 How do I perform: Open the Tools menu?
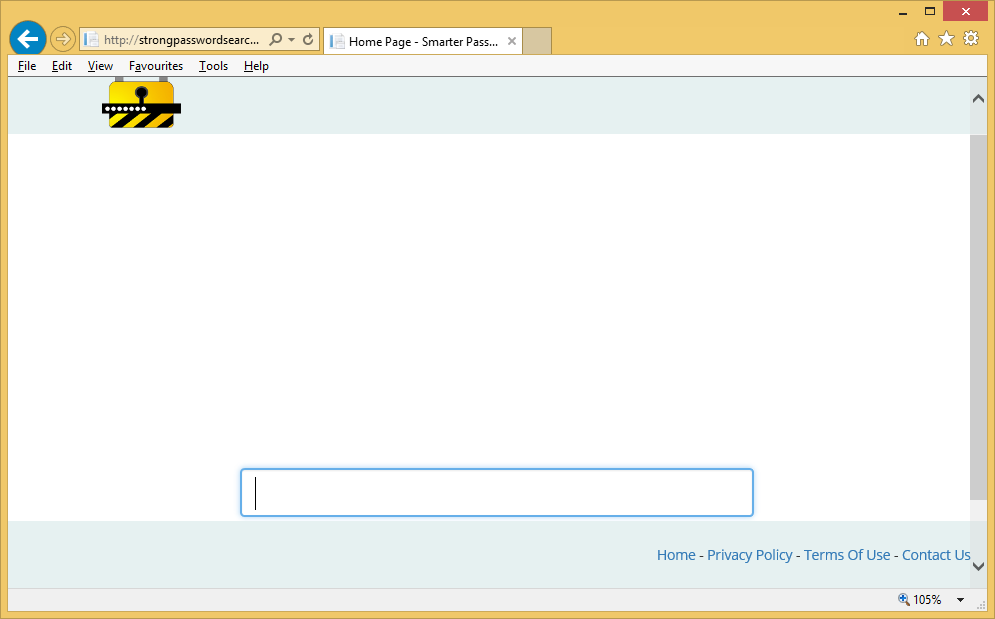213,66
